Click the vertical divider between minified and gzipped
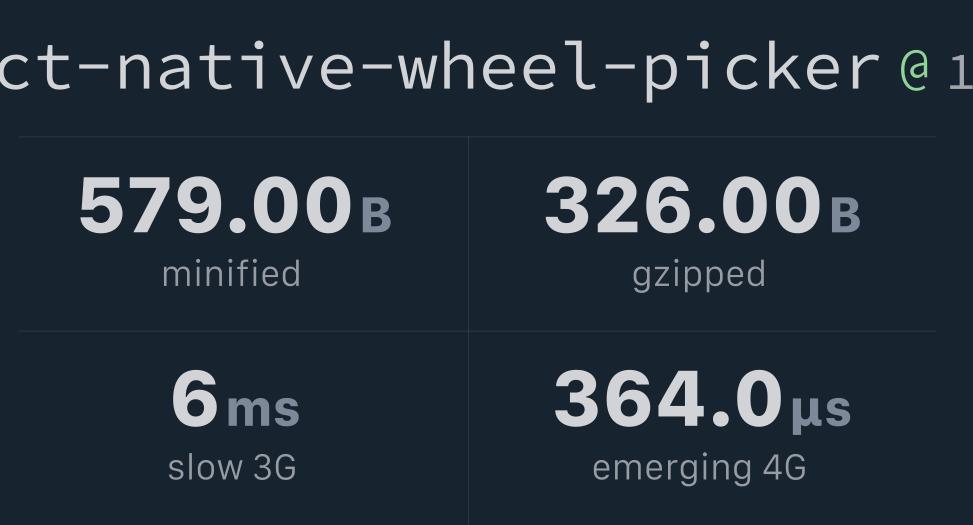 469,233
